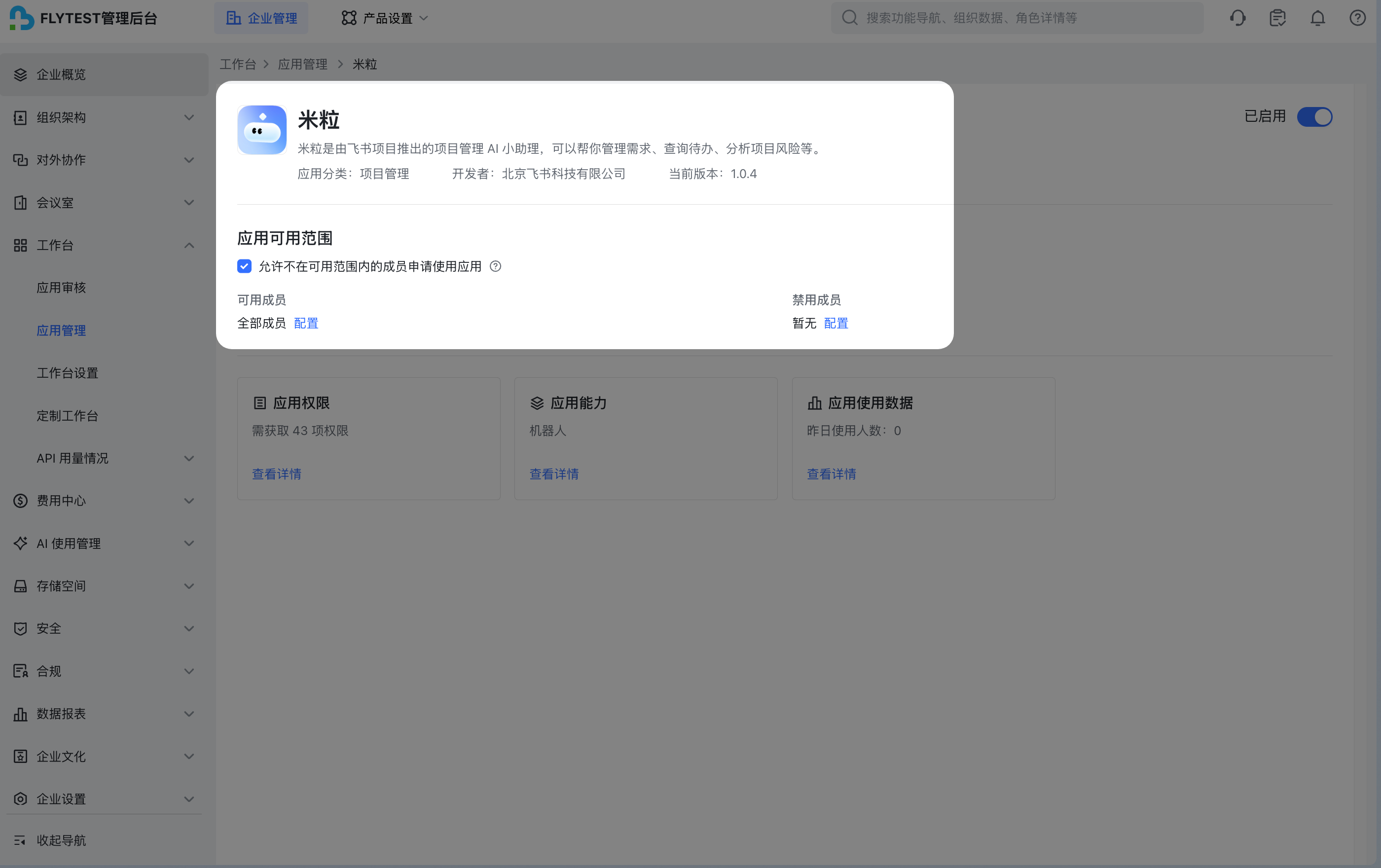Click the 费用中心 dollar icon
Viewport: 1381px width, 868px height.
pyautogui.click(x=21, y=501)
